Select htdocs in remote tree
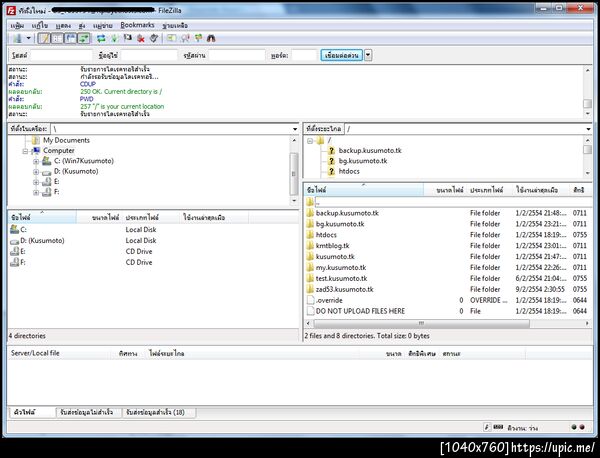Viewport: 600px width, 458px height. coord(349,171)
